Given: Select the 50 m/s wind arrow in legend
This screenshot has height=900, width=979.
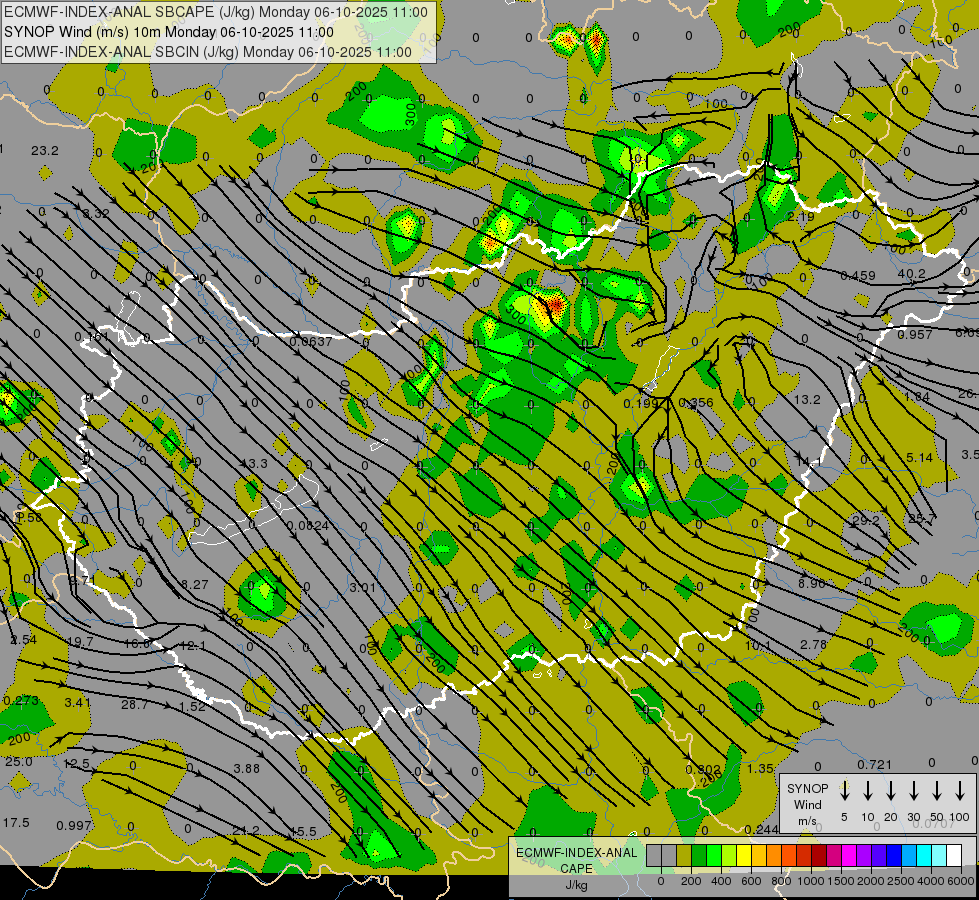Looking at the screenshot, I should click(x=937, y=791).
